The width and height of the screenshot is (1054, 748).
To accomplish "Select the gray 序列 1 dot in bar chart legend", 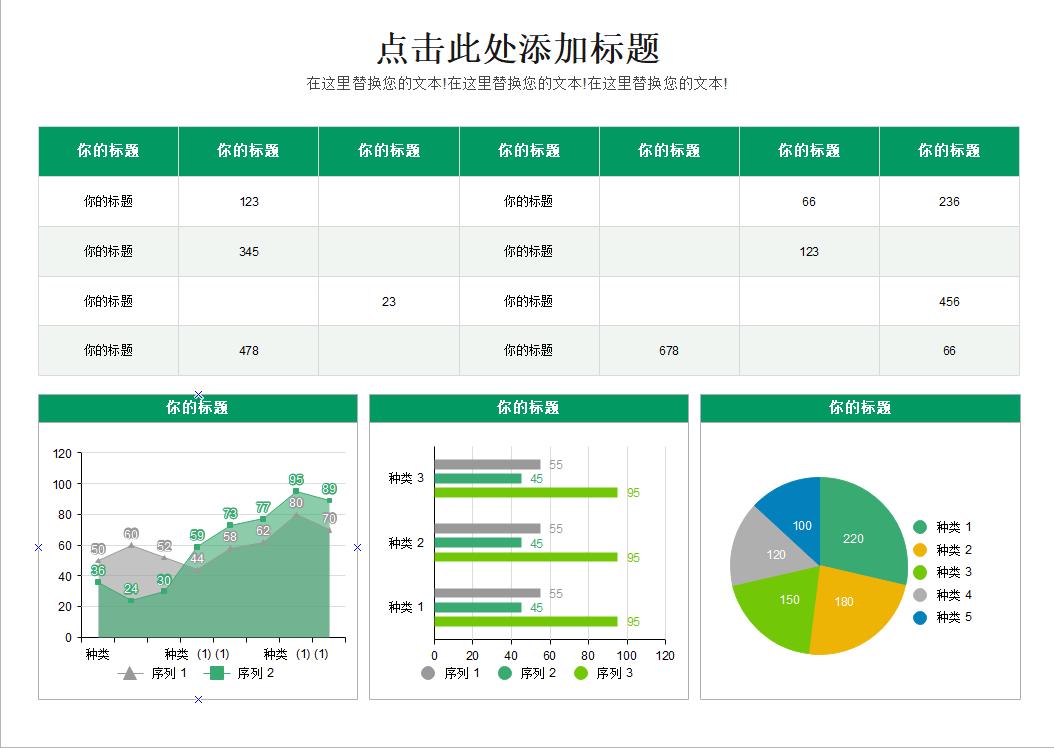I will [428, 672].
